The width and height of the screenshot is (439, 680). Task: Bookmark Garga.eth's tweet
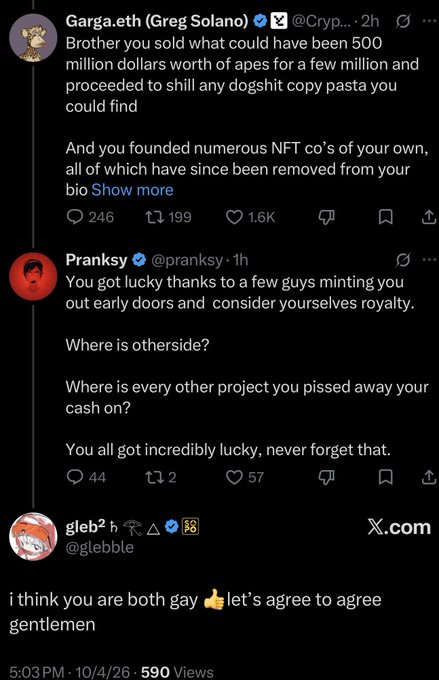click(x=386, y=217)
